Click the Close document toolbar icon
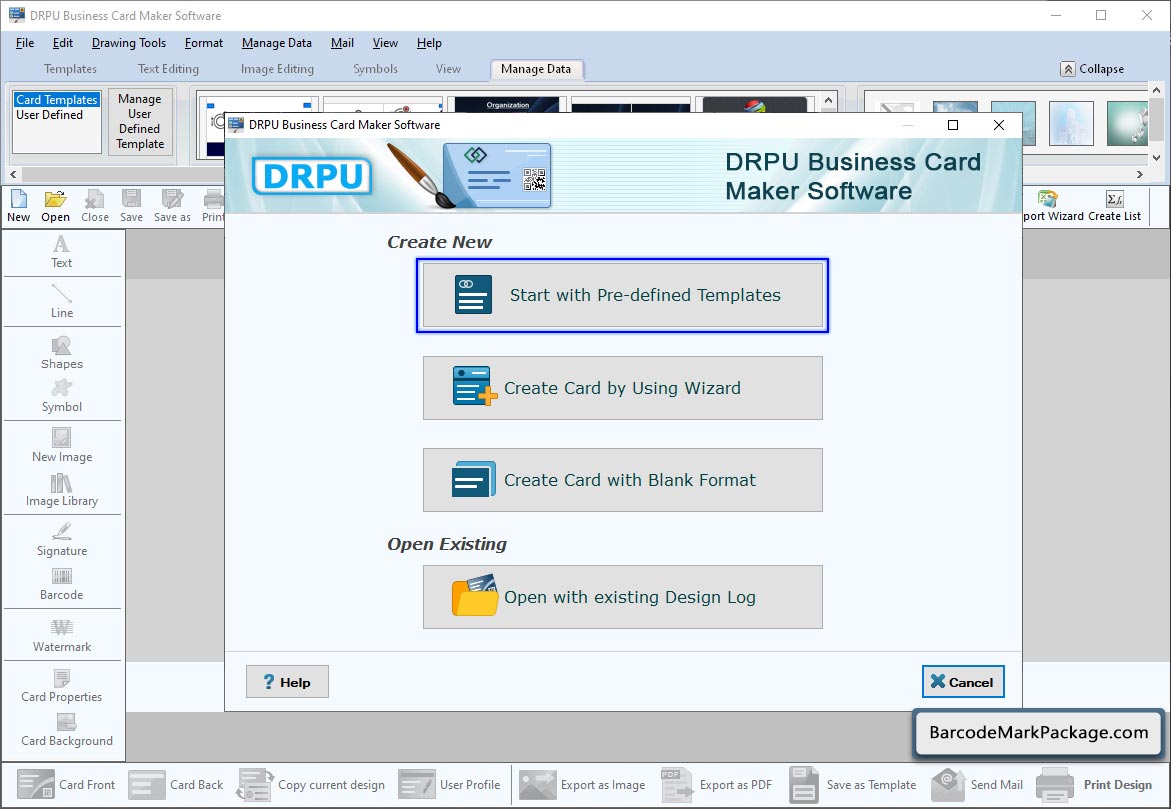Viewport: 1171px width, 809px height. click(95, 205)
